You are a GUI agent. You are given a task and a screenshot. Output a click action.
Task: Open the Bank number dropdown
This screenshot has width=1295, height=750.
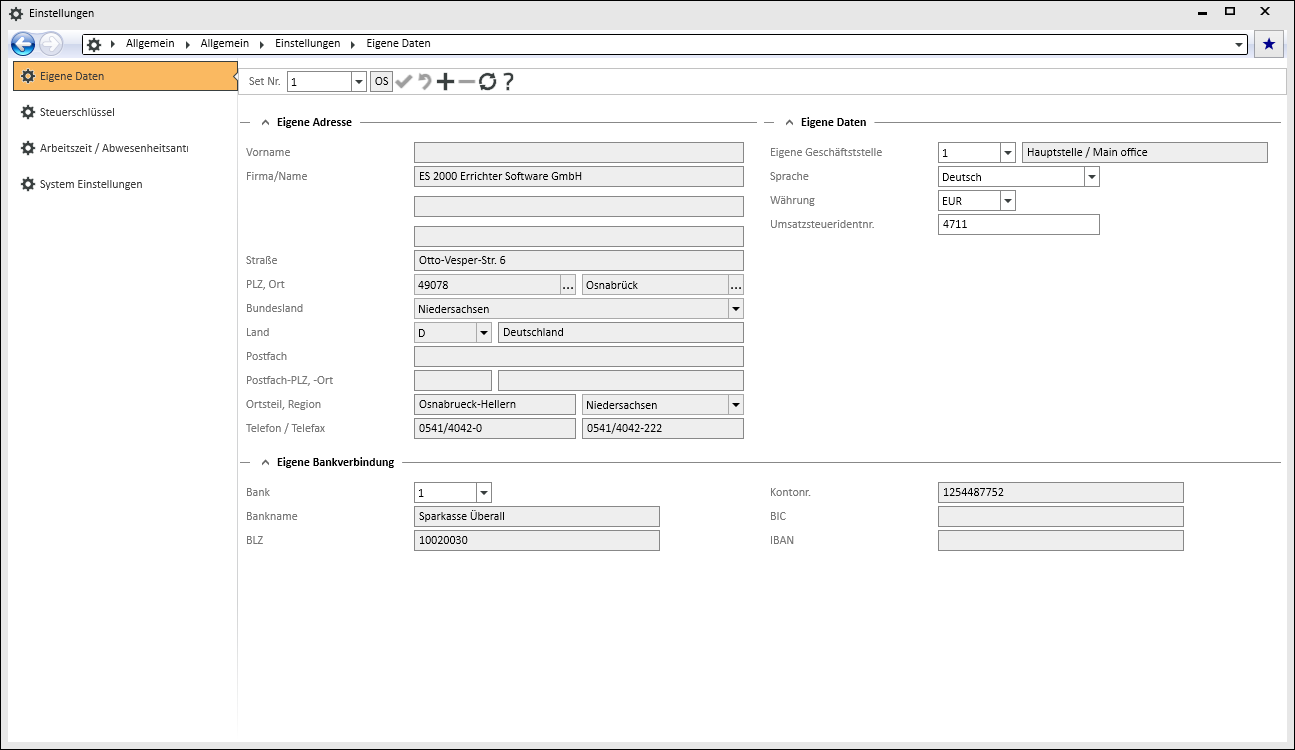(484, 493)
